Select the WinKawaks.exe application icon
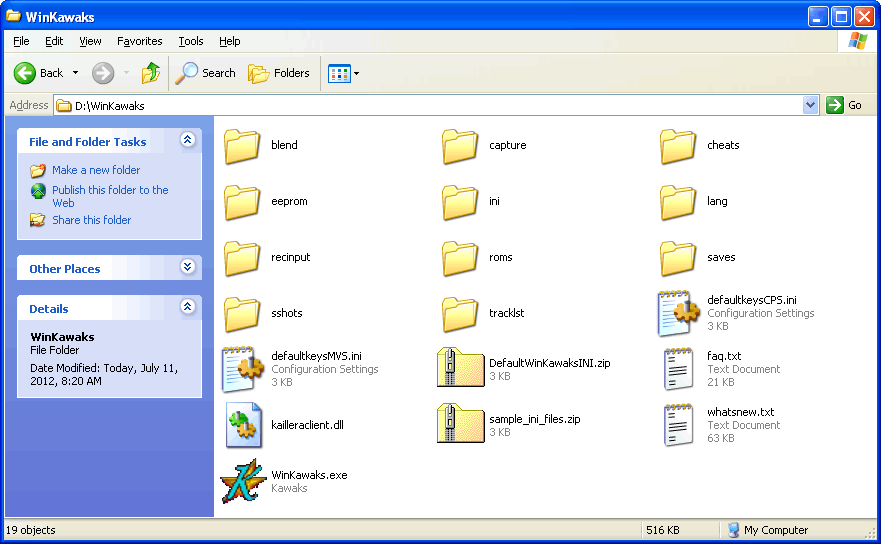Viewport: 881px width, 544px height. pos(242,482)
